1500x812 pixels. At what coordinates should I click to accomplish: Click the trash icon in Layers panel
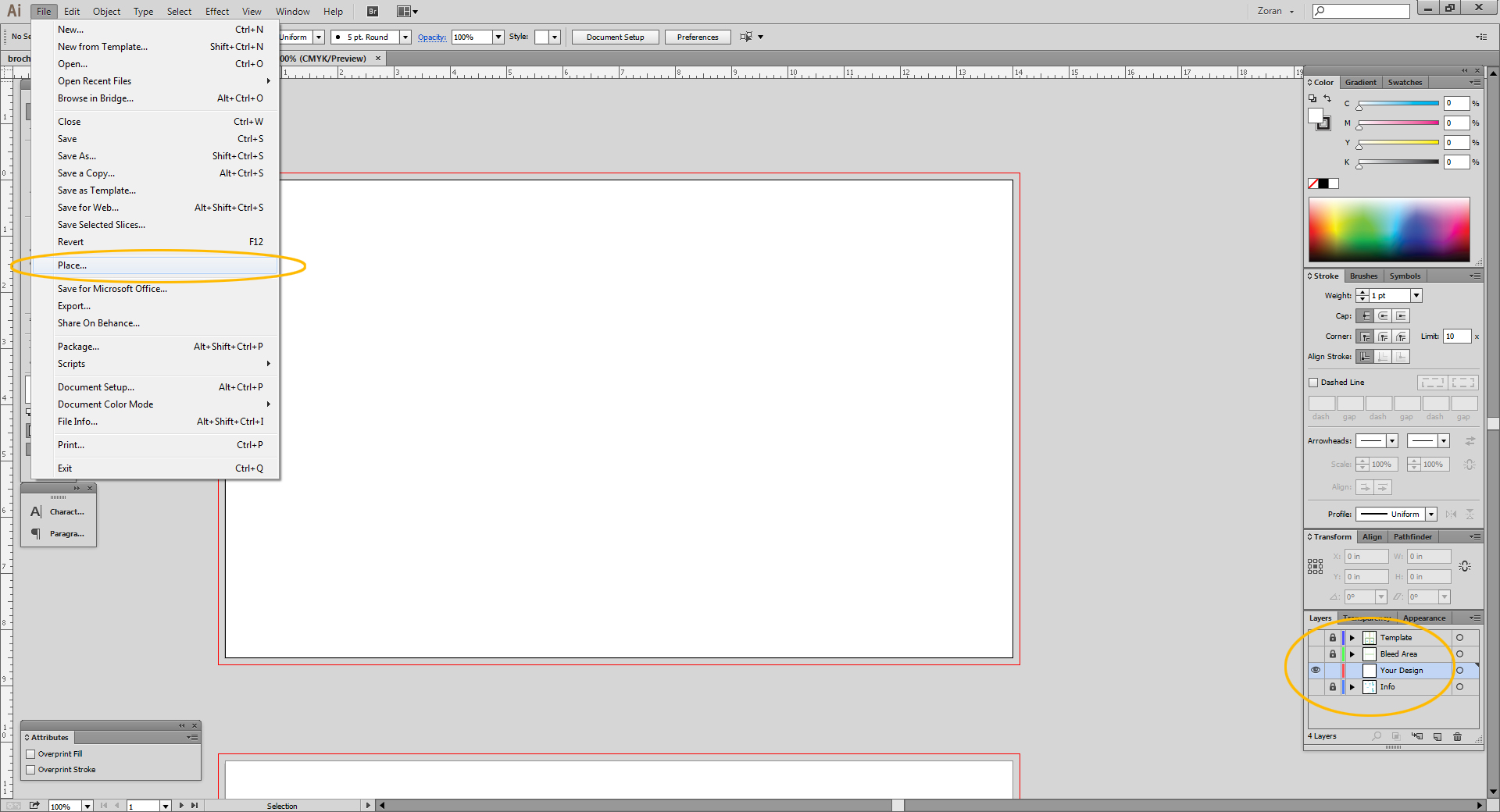point(1457,736)
